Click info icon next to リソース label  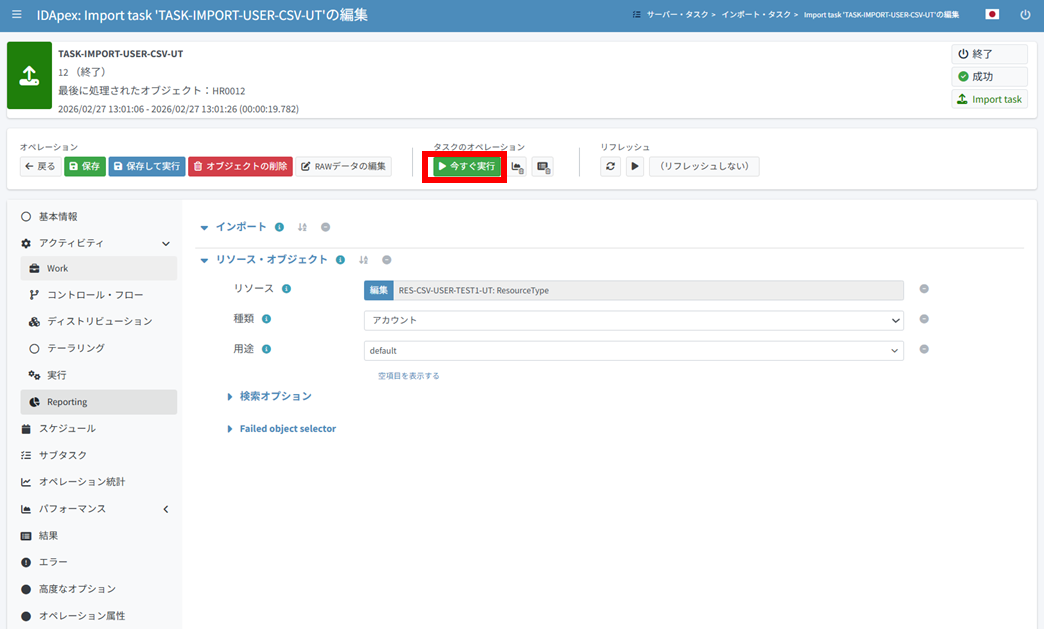click(x=286, y=289)
